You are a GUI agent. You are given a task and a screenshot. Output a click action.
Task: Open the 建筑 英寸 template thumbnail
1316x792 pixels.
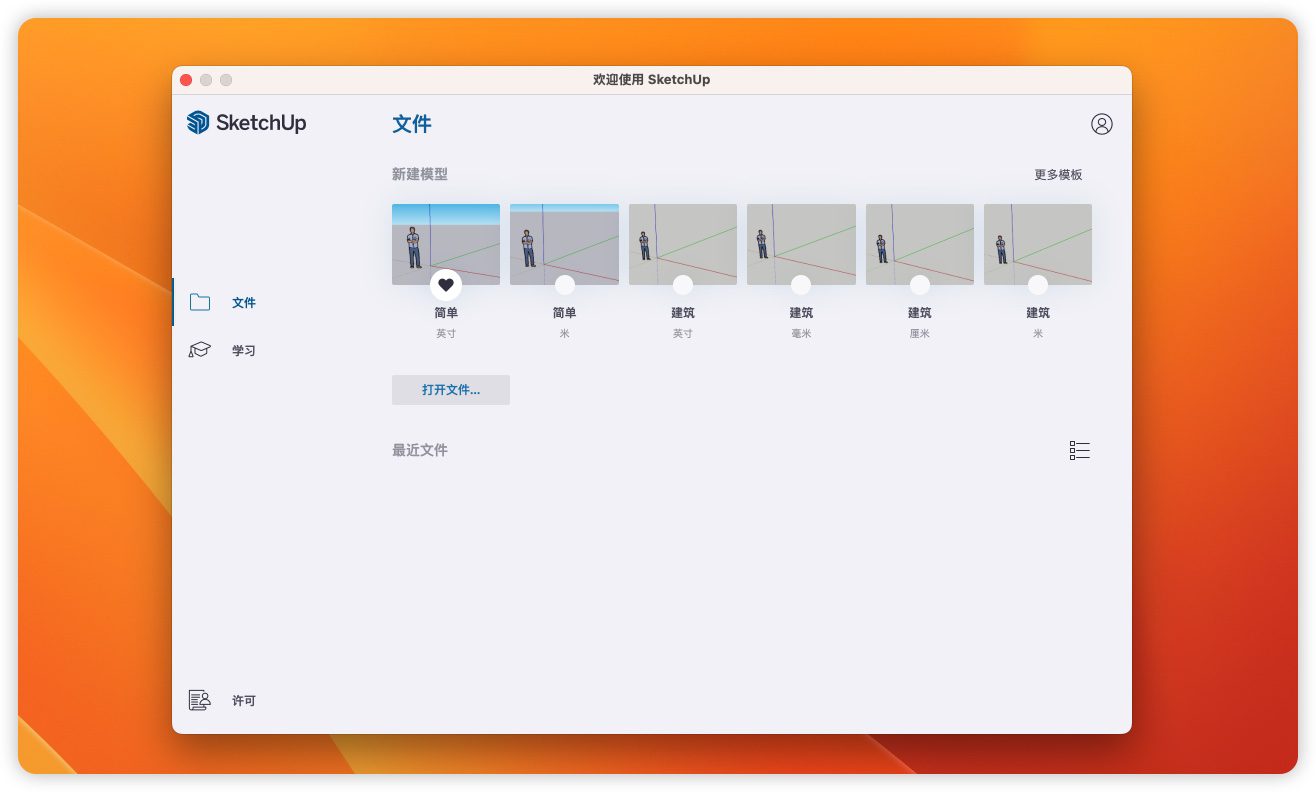(x=683, y=244)
